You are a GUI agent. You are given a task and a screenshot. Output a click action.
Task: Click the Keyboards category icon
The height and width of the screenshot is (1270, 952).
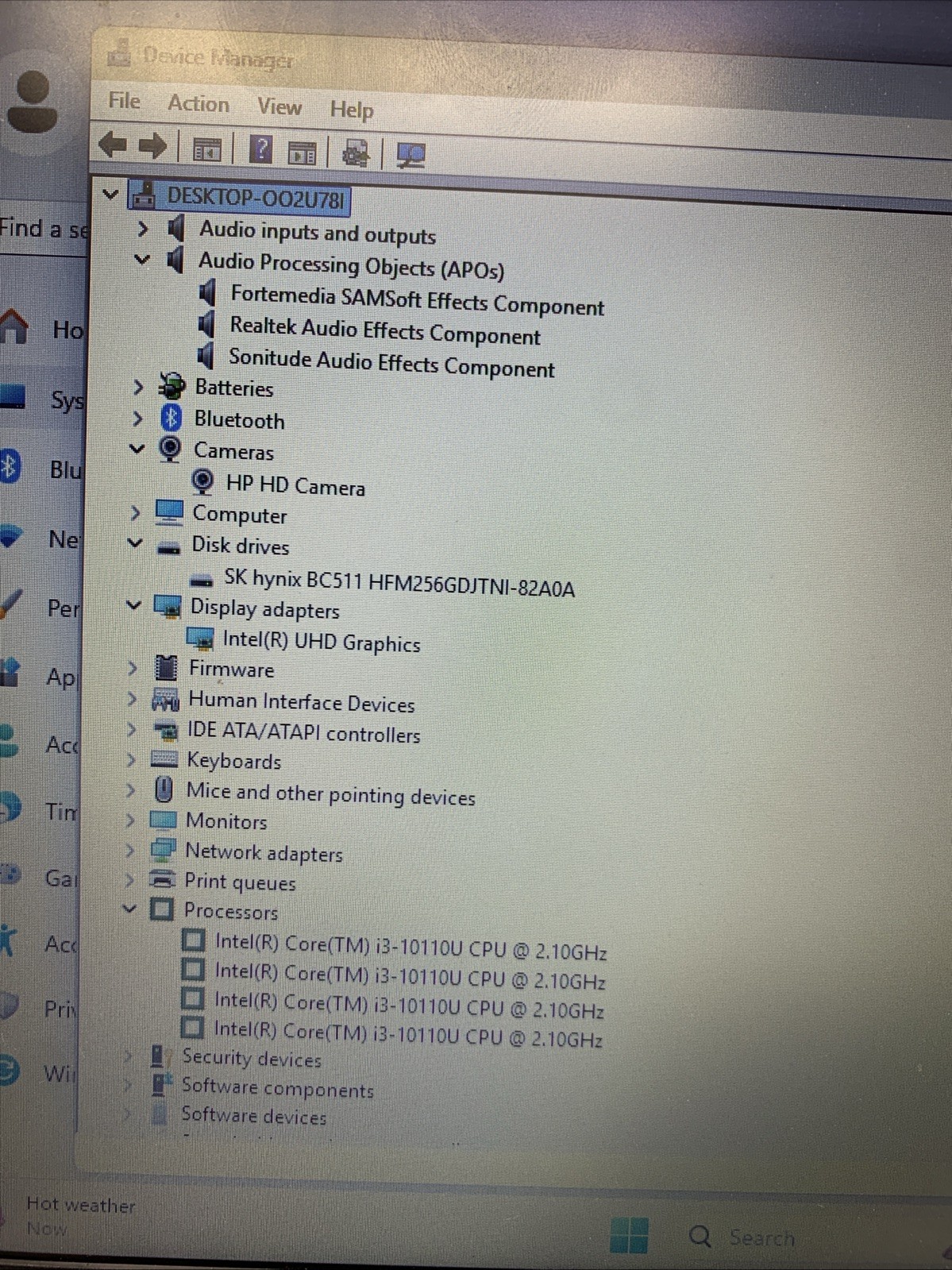tap(164, 759)
